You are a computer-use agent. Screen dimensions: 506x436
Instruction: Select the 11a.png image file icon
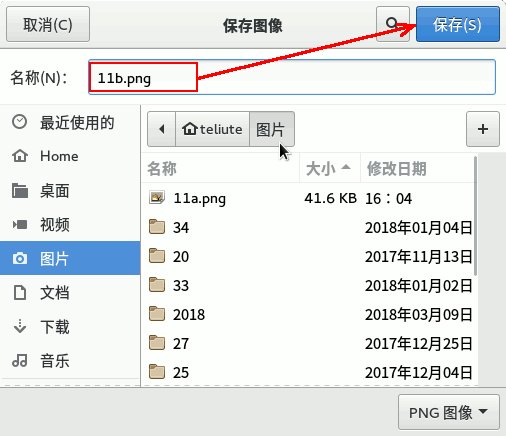[x=157, y=198]
